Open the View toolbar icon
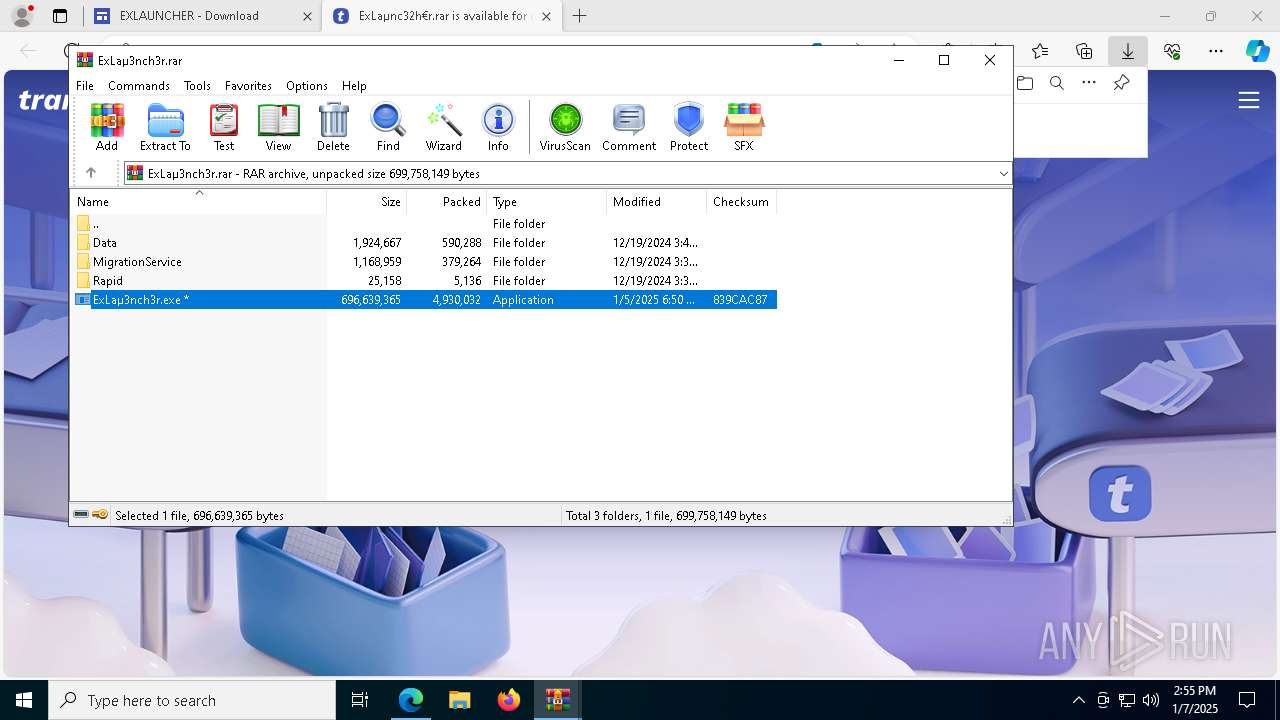Viewport: 1280px width, 720px height. (278, 127)
